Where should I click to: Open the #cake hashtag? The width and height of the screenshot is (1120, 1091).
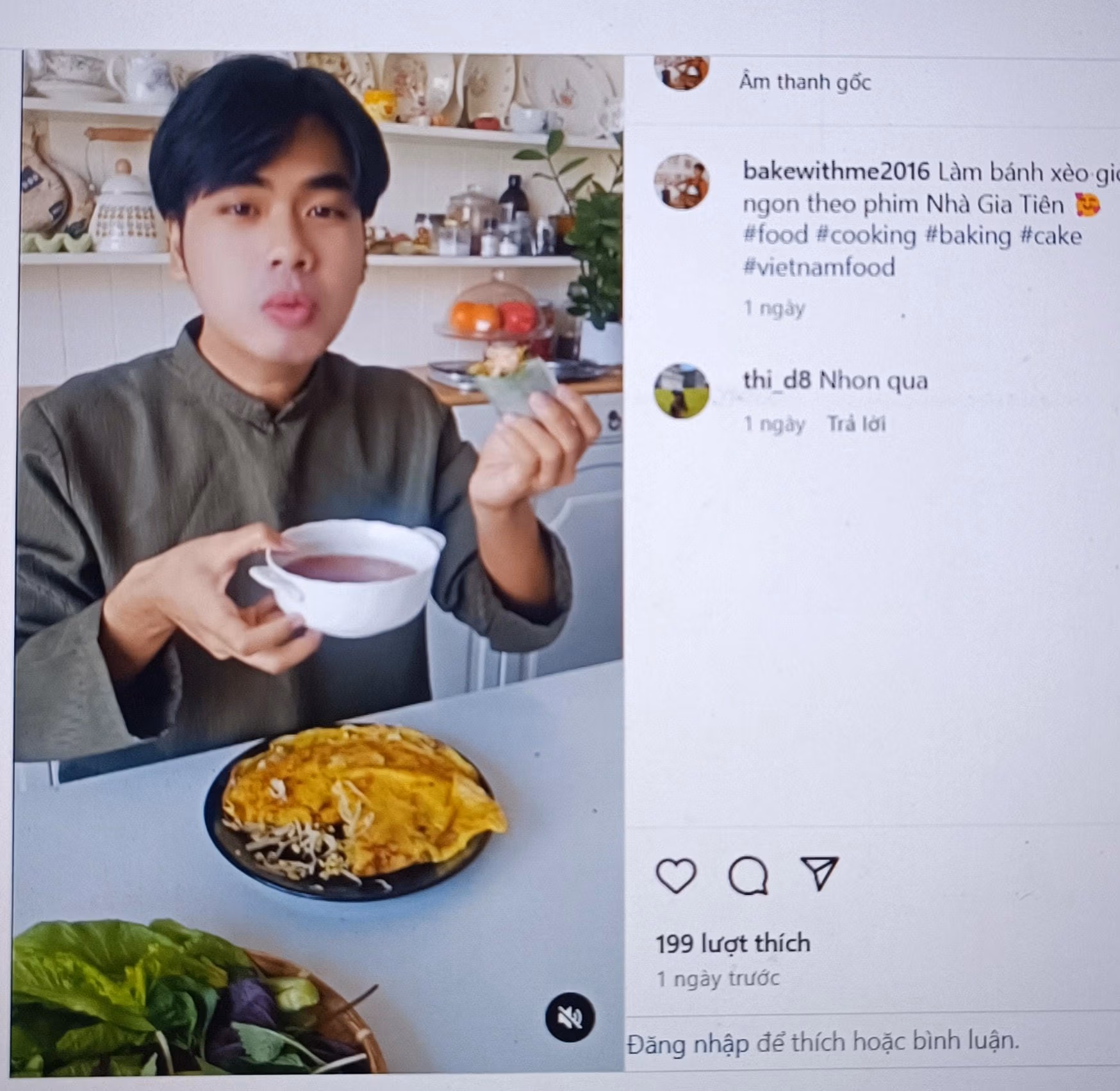(1051, 235)
